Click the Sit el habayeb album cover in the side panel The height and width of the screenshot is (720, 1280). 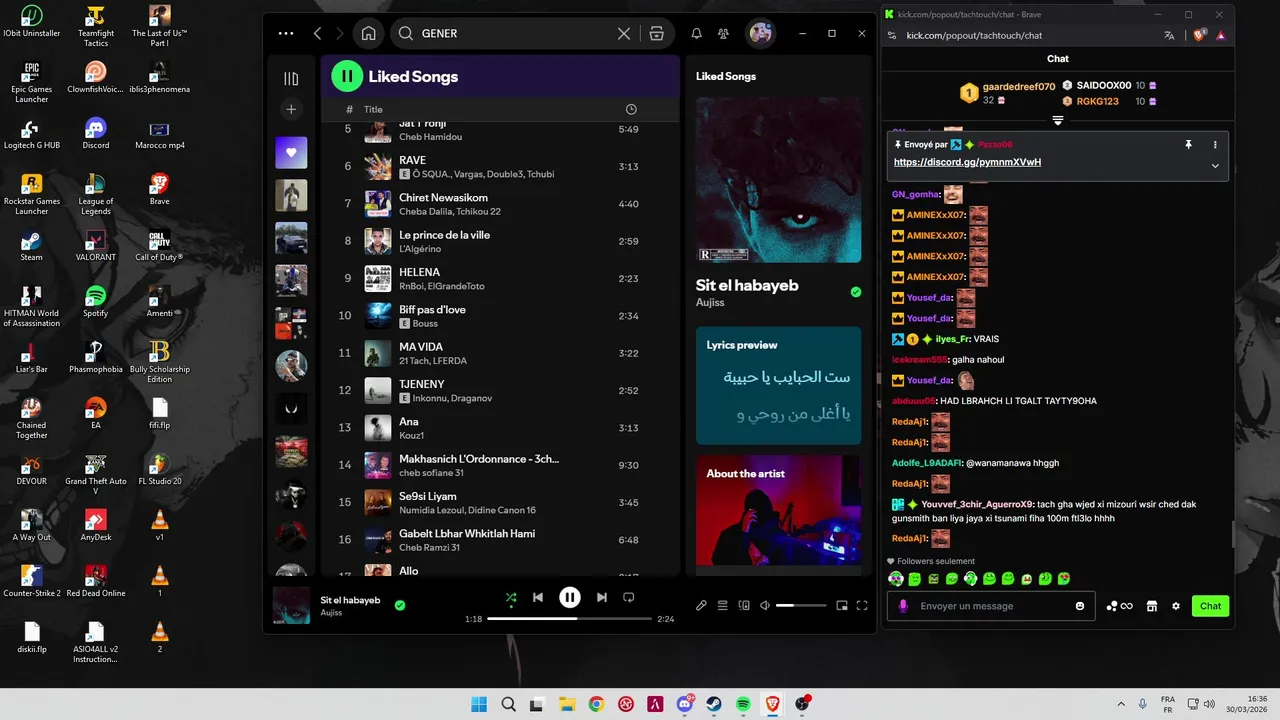point(778,180)
